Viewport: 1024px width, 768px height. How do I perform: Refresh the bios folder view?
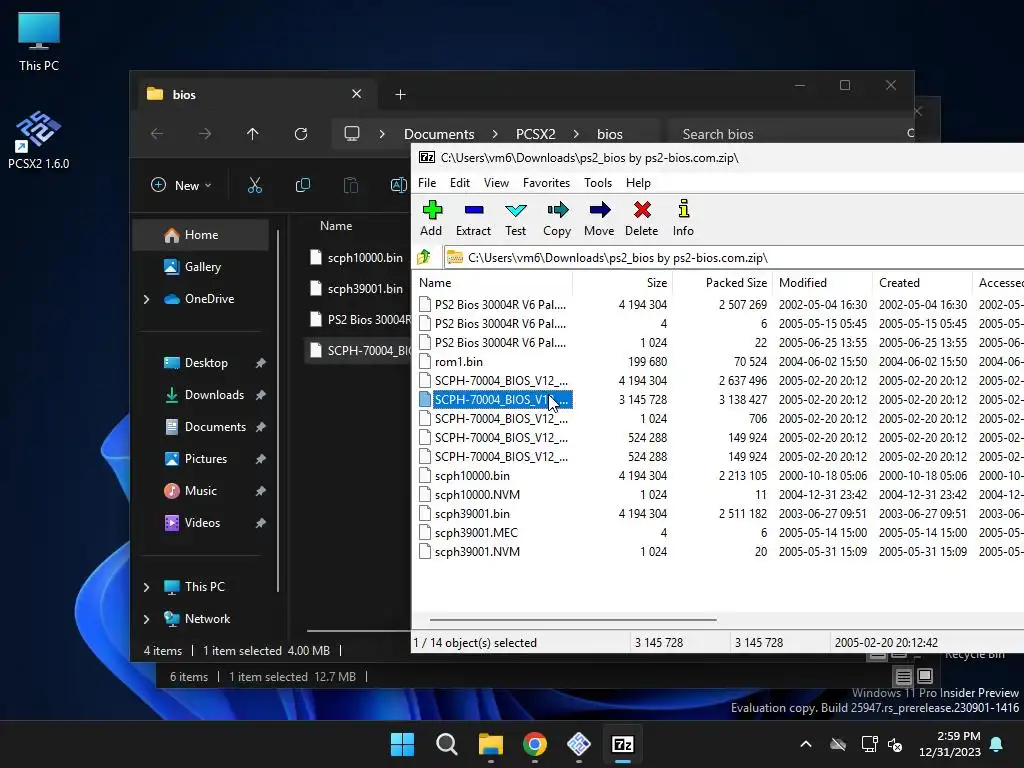[301, 134]
